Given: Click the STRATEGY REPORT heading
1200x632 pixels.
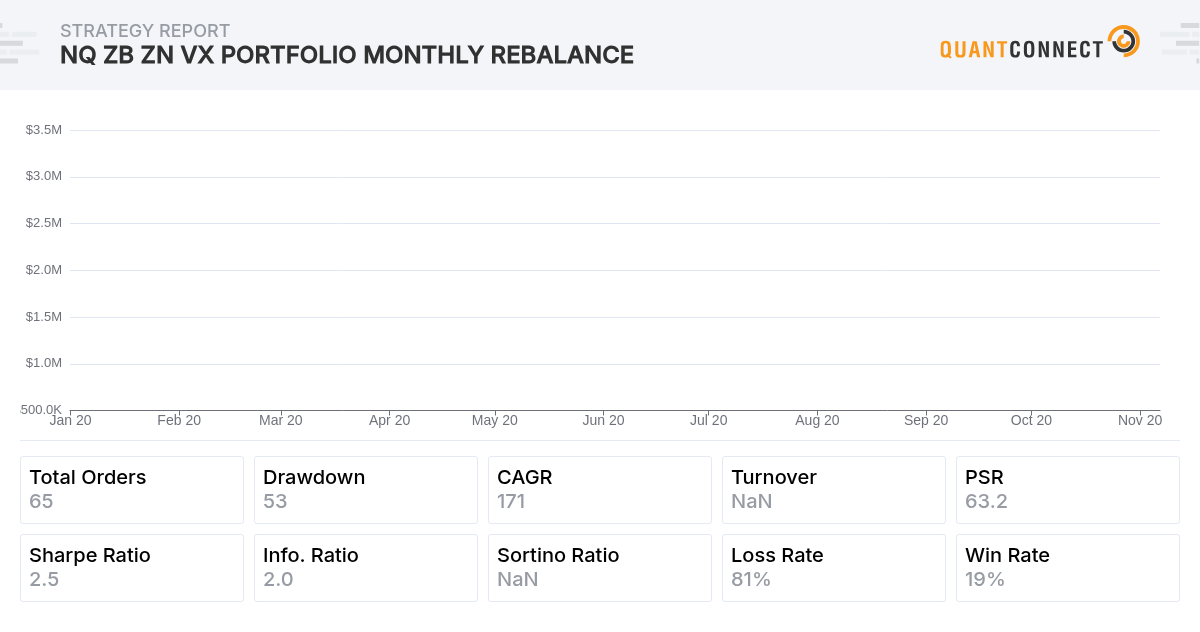Looking at the screenshot, I should [x=145, y=31].
